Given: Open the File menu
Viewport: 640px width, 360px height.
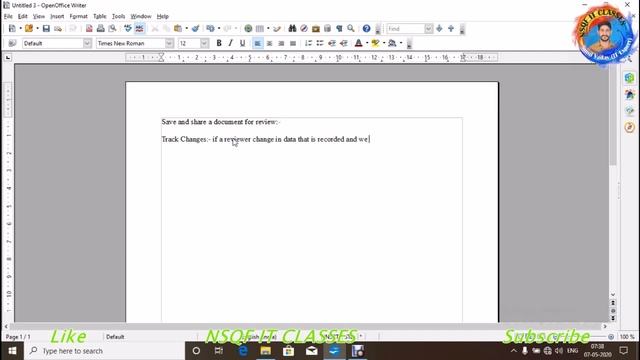Looking at the screenshot, I should coord(8,16).
